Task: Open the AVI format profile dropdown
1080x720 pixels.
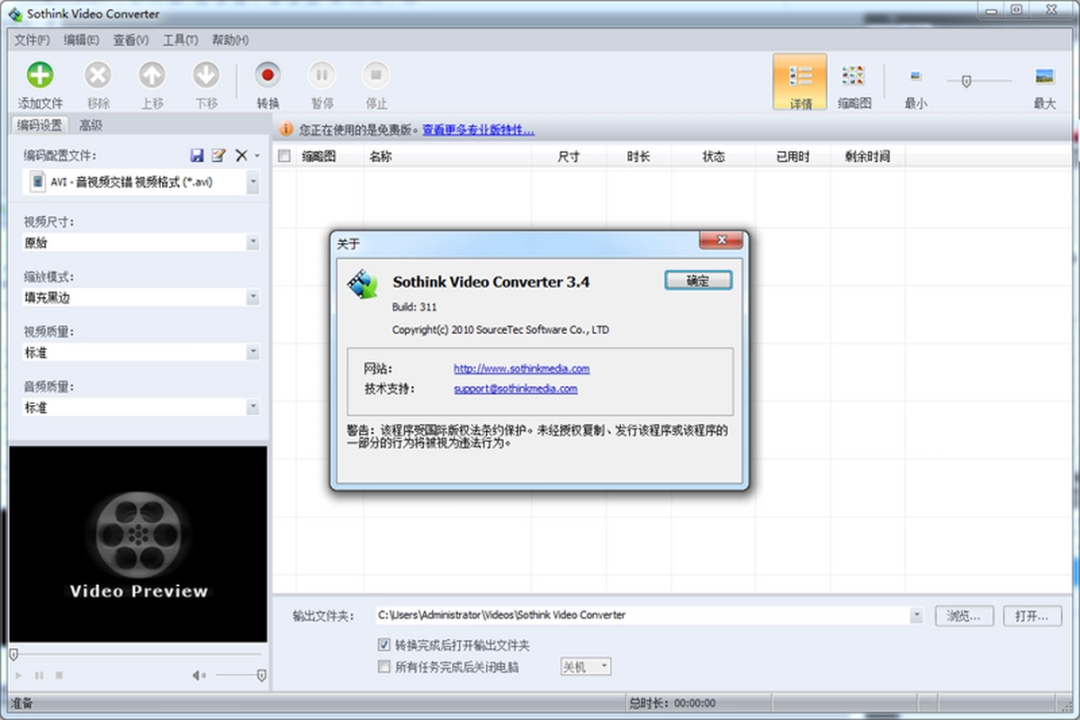Action: point(254,182)
